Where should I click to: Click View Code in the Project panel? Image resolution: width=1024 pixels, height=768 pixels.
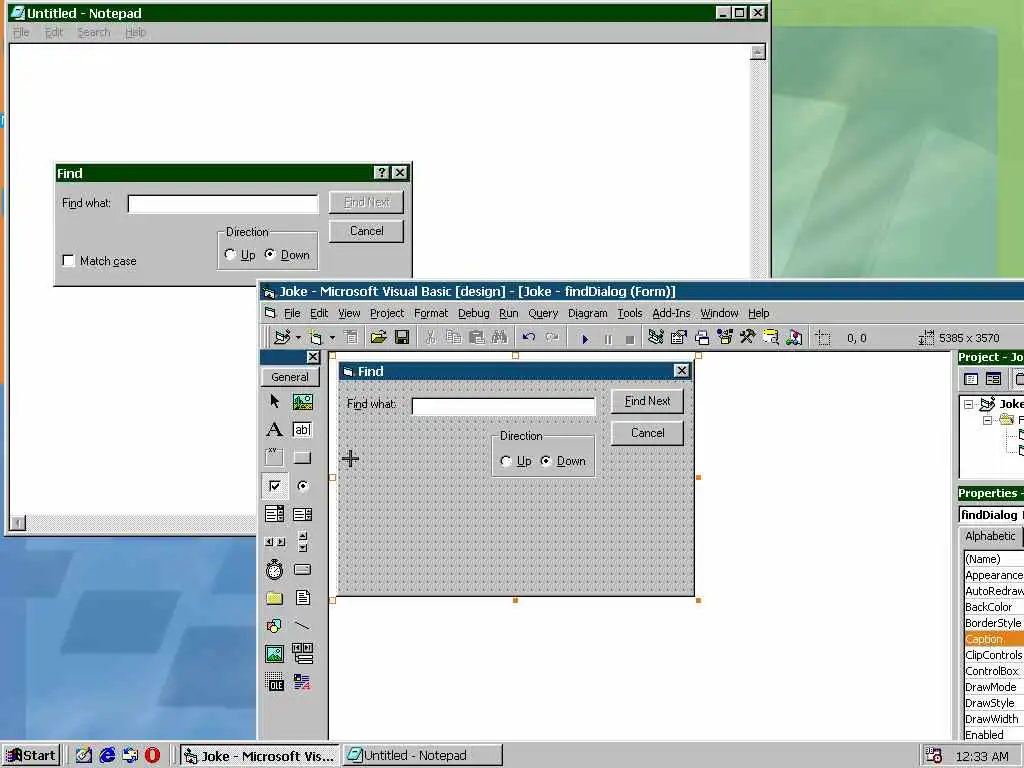971,379
